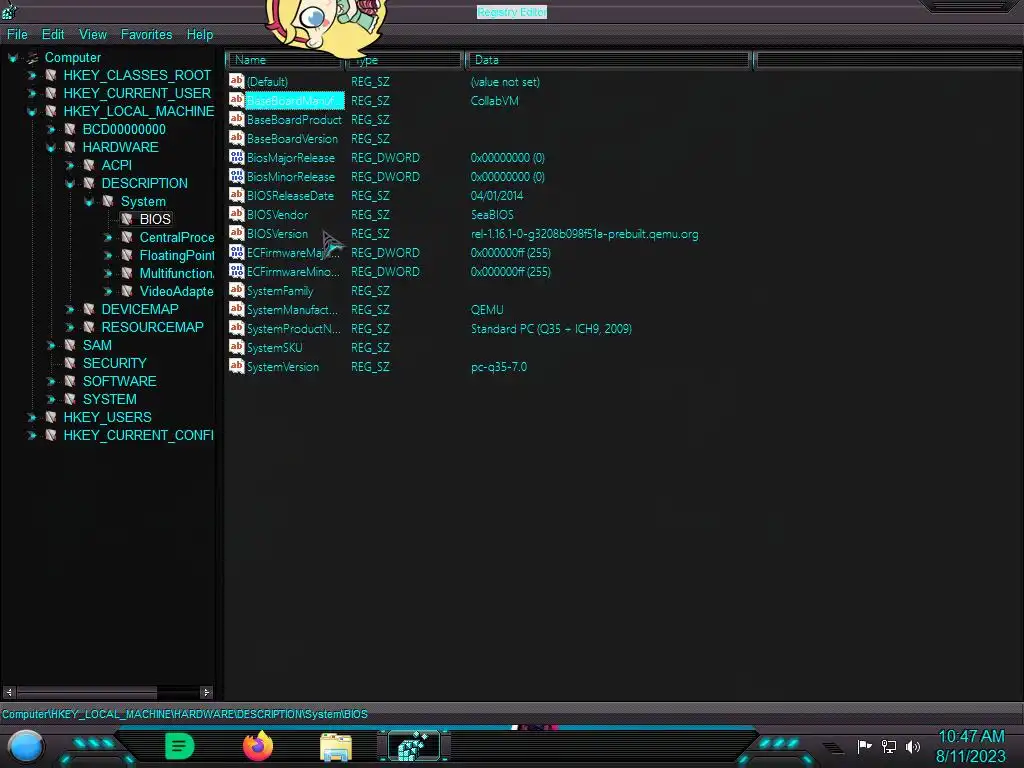Select the pc-q35-7.0 version data
The width and height of the screenshot is (1024, 768).
click(498, 367)
